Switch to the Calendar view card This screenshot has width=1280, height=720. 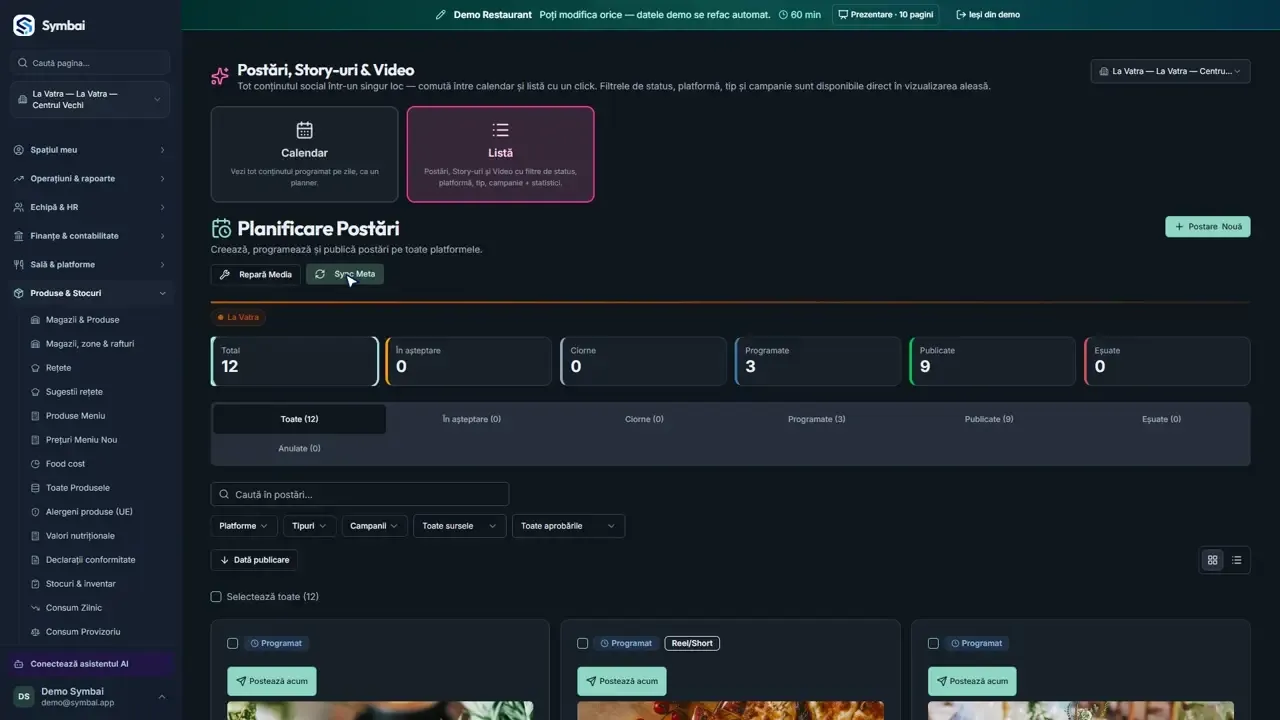coord(304,155)
